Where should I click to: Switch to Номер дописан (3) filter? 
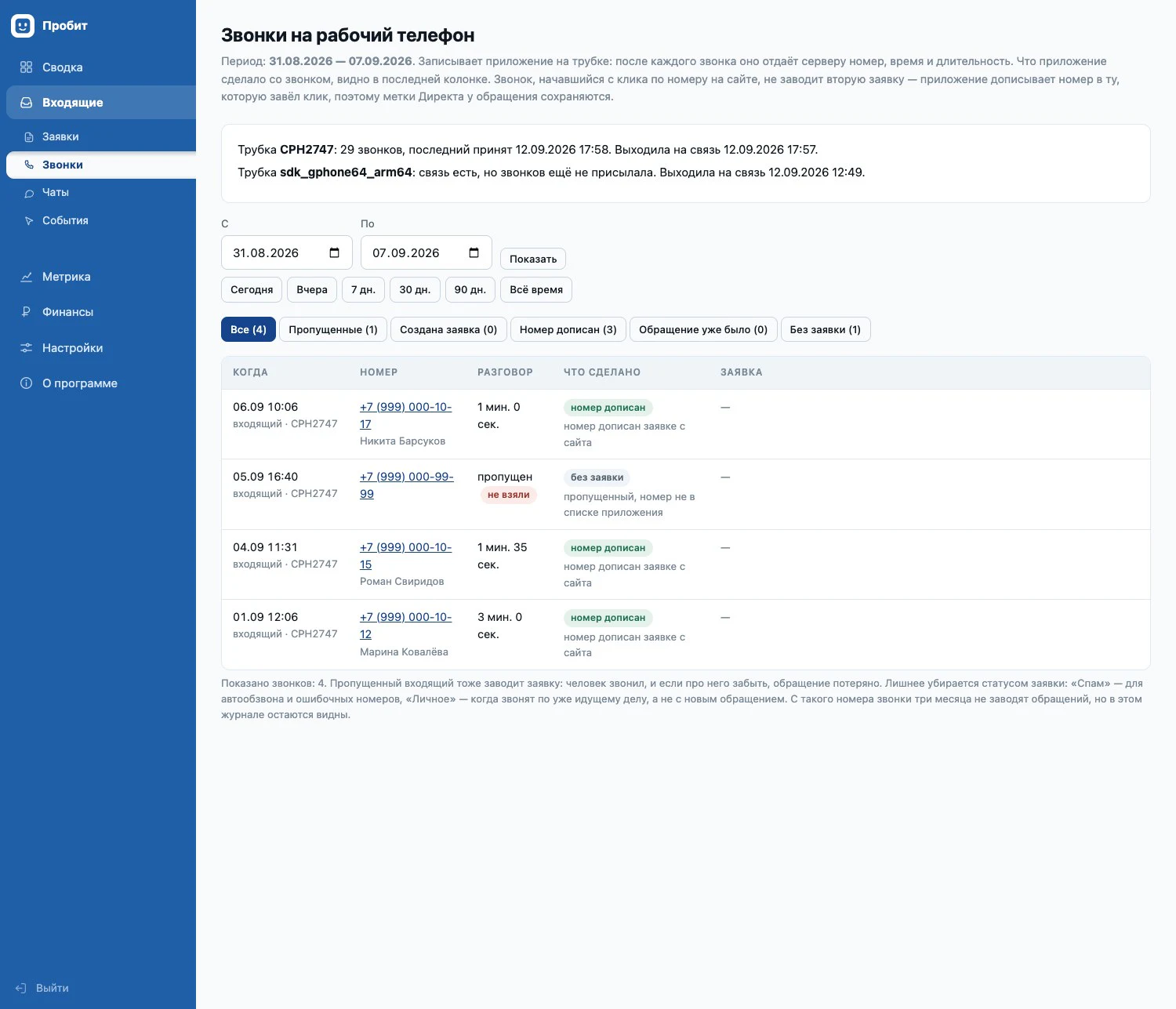click(568, 329)
